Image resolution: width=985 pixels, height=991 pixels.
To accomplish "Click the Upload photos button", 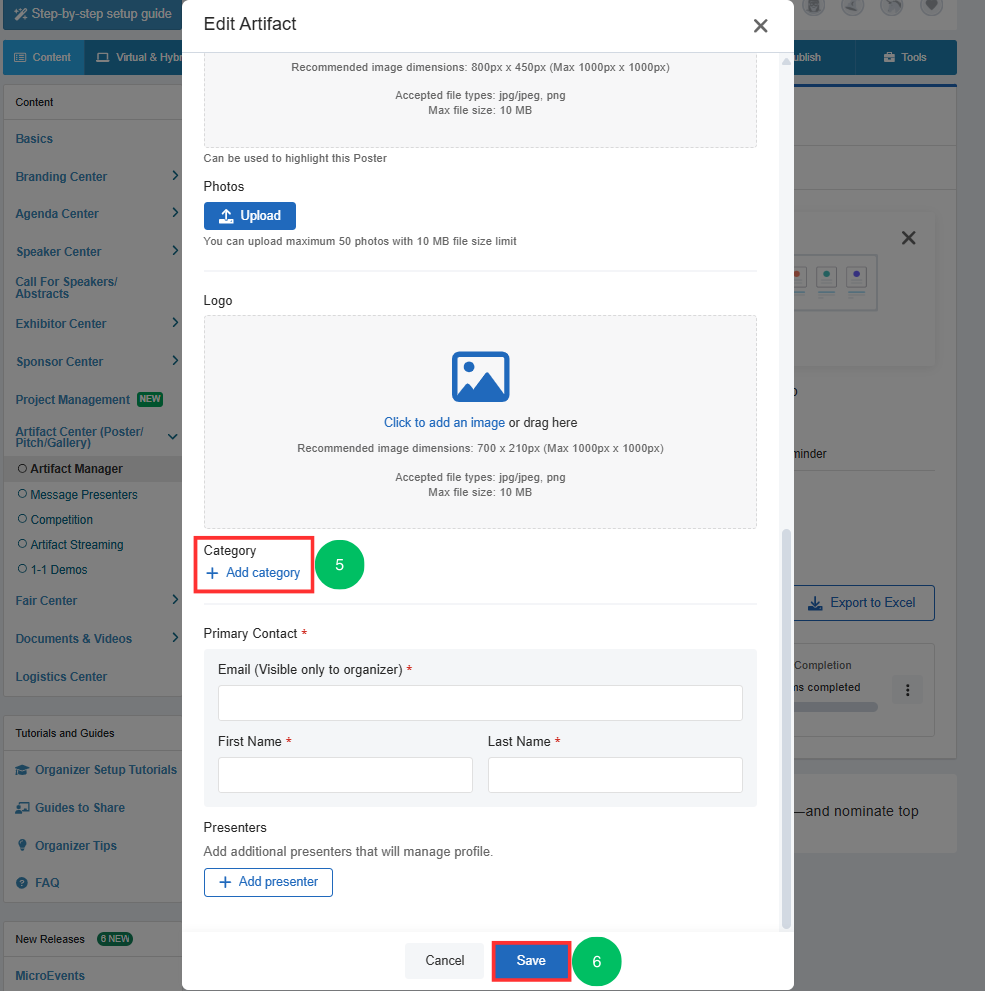I will [250, 216].
